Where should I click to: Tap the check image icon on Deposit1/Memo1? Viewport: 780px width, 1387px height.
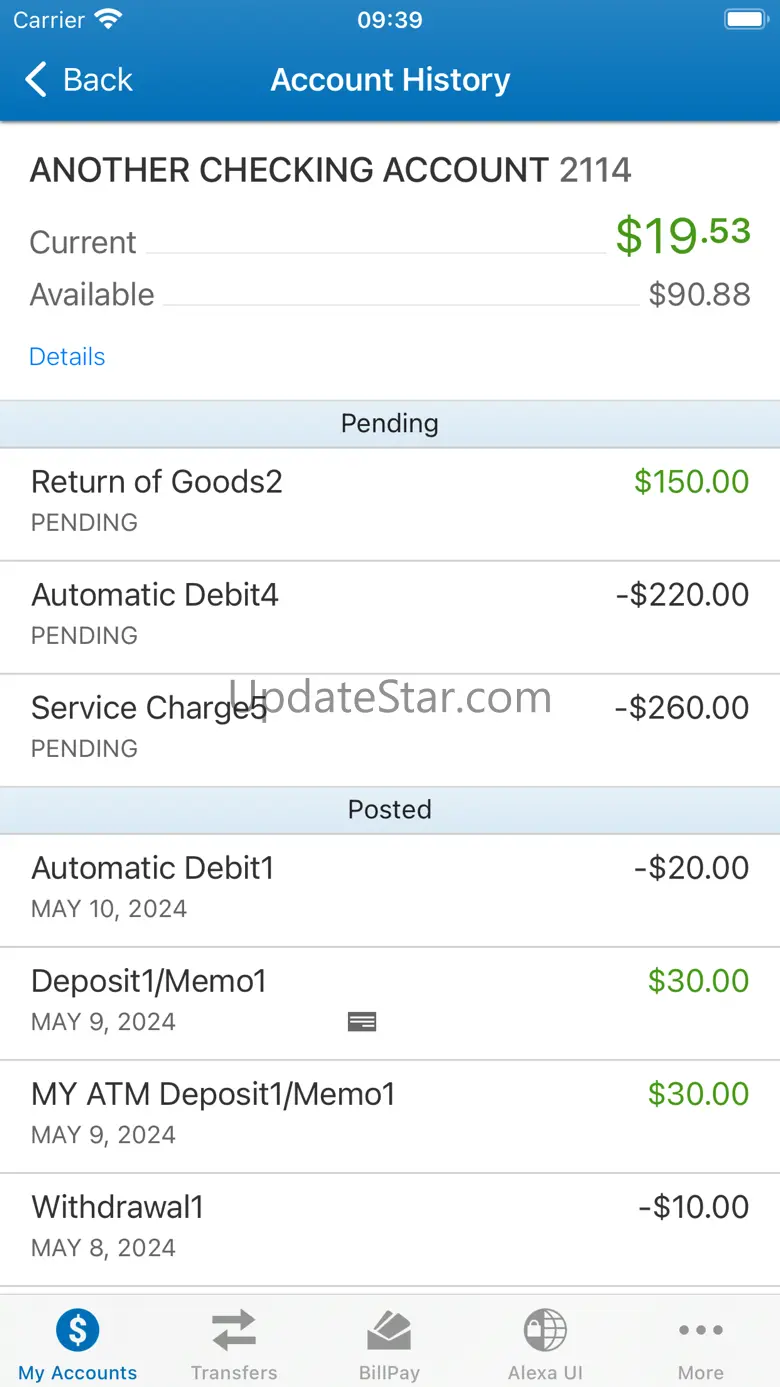(x=362, y=1021)
